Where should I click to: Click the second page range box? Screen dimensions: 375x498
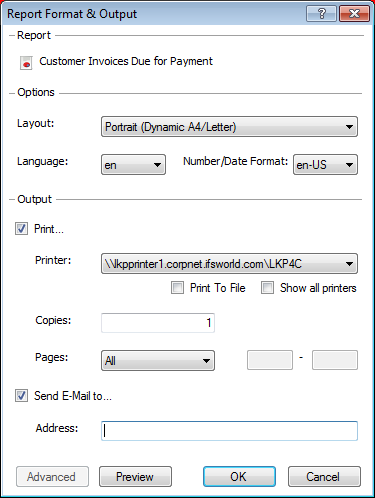click(335, 360)
